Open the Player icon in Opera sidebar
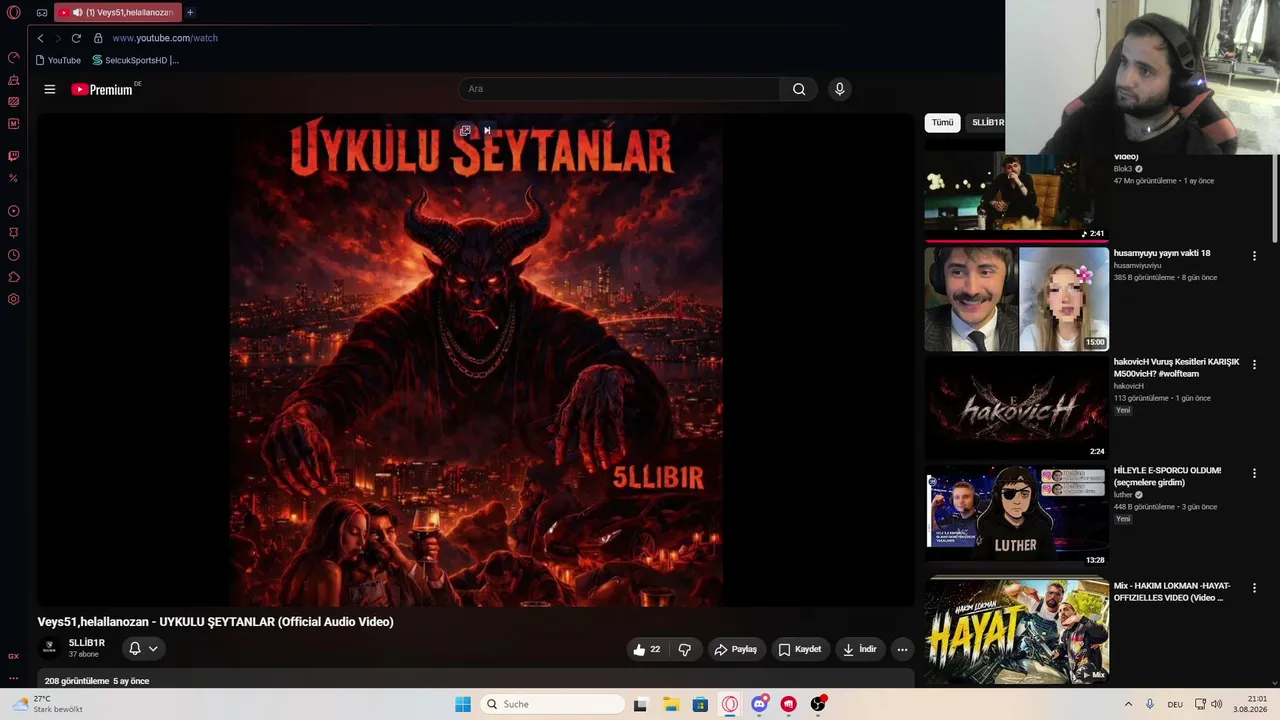 coord(14,211)
